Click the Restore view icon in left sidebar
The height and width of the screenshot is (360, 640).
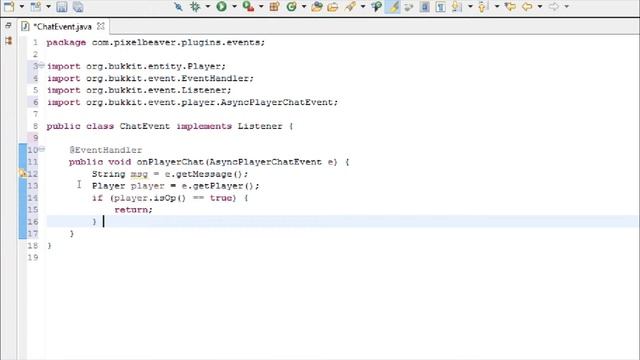[9, 25]
